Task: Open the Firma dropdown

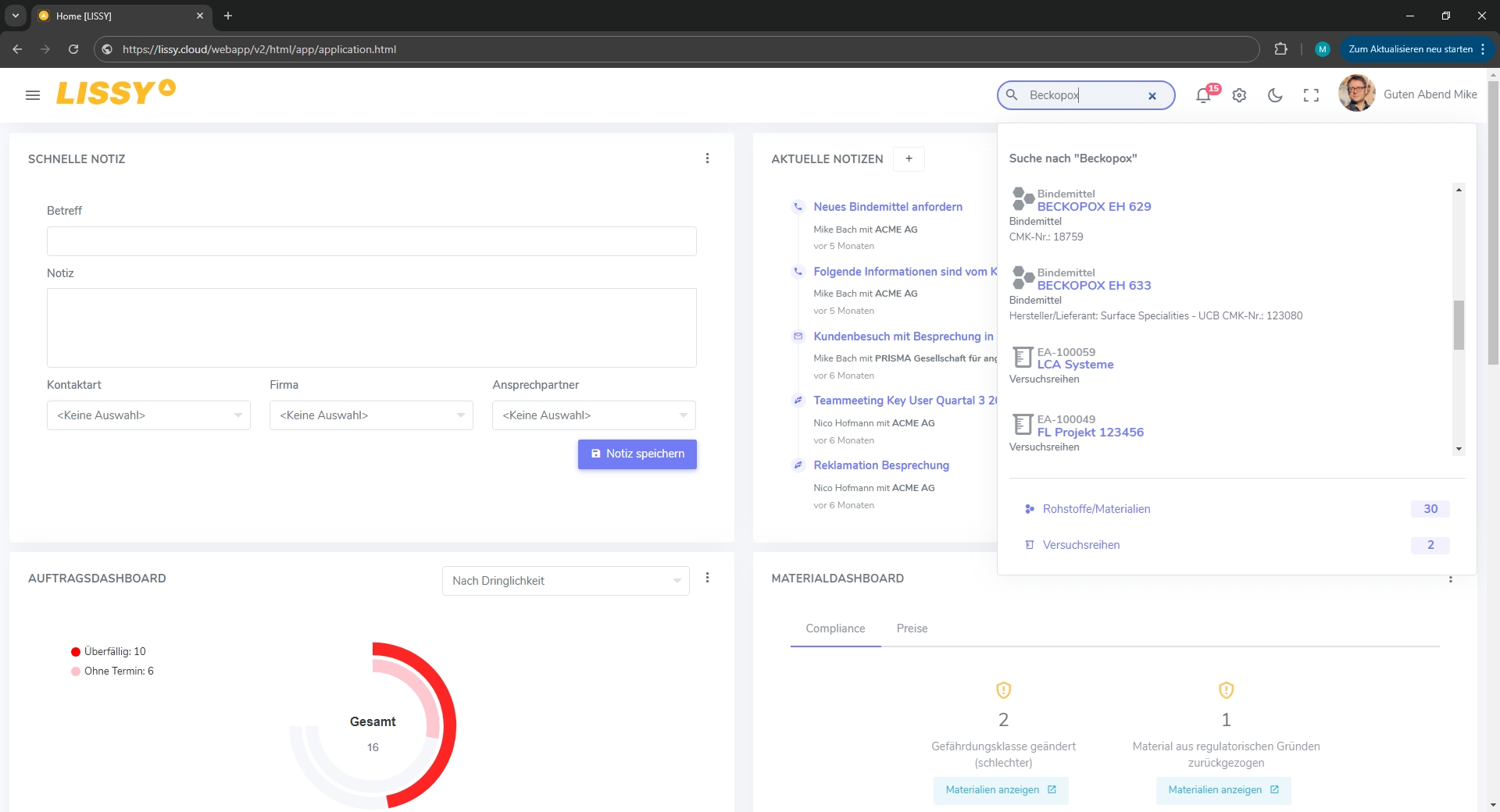Action: (x=371, y=415)
